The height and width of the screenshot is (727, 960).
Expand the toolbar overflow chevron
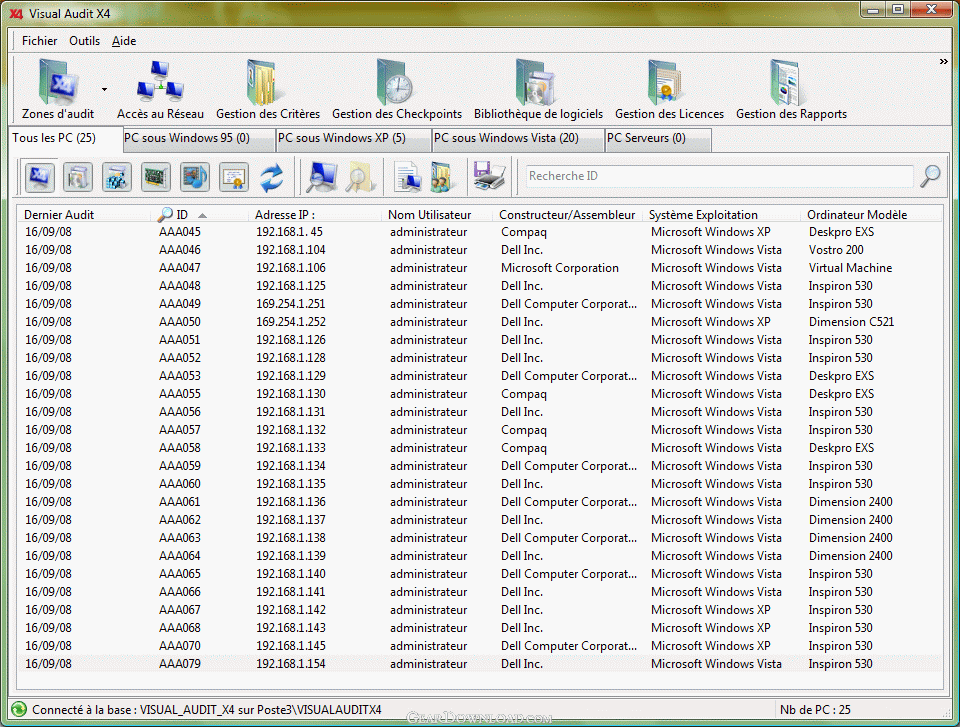pos(943,61)
